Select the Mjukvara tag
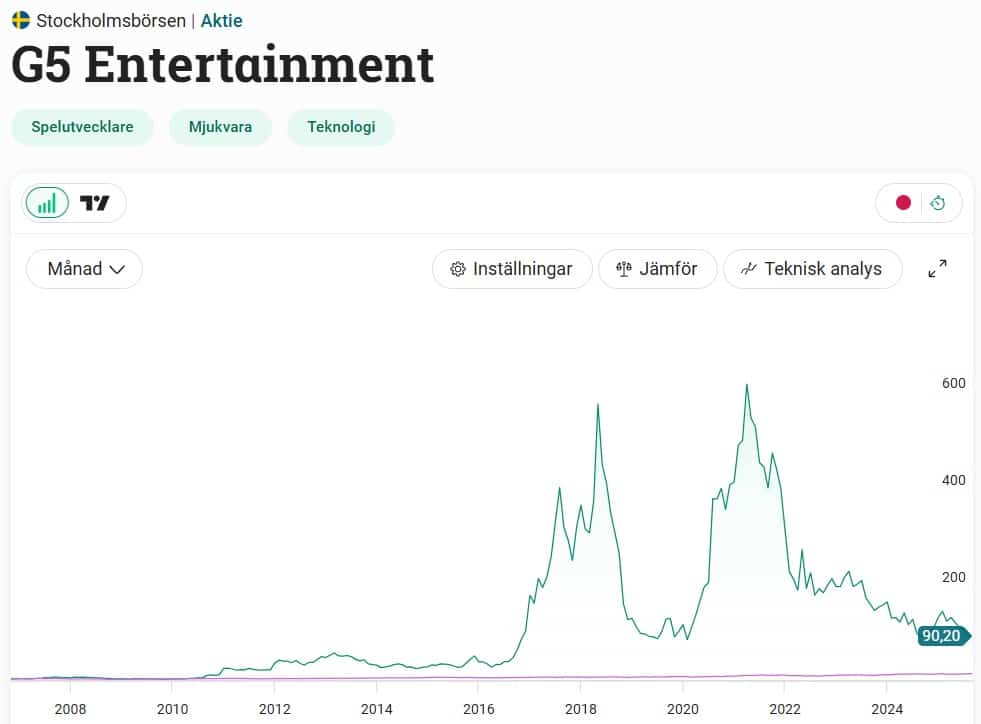Screen dimensions: 981x724 (x=220, y=127)
